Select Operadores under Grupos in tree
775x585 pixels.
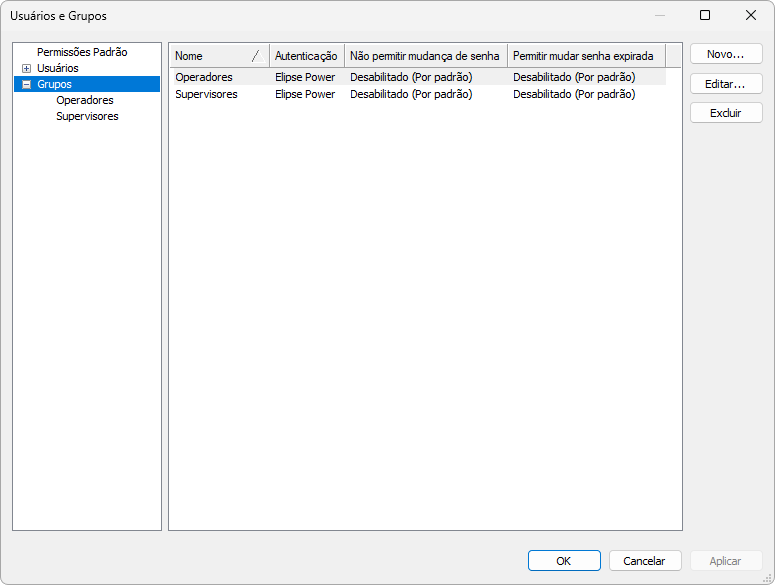85,101
